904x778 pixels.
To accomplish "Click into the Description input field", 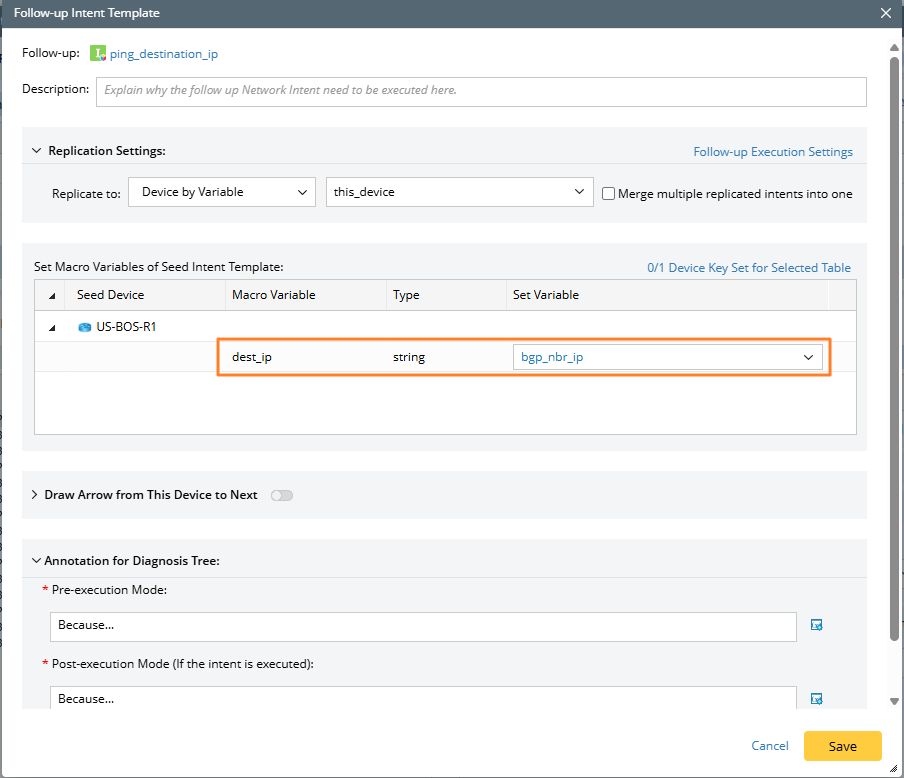I will point(480,90).
